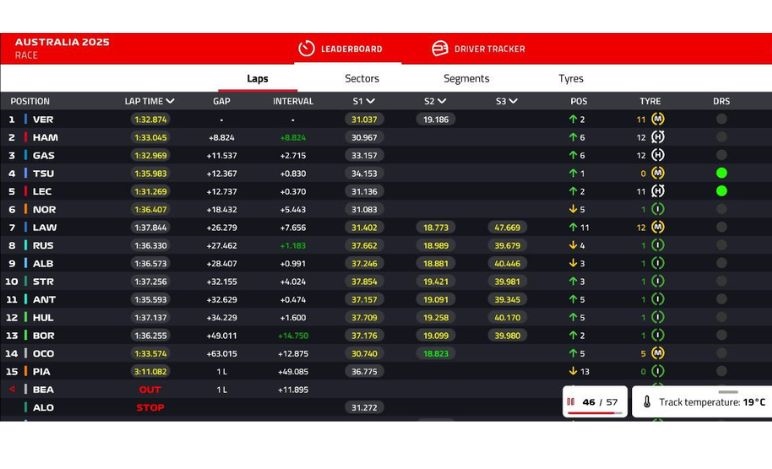Image resolution: width=772 pixels, height=469 pixels.
Task: Click TSU's medium tyre icon
Action: (658, 173)
